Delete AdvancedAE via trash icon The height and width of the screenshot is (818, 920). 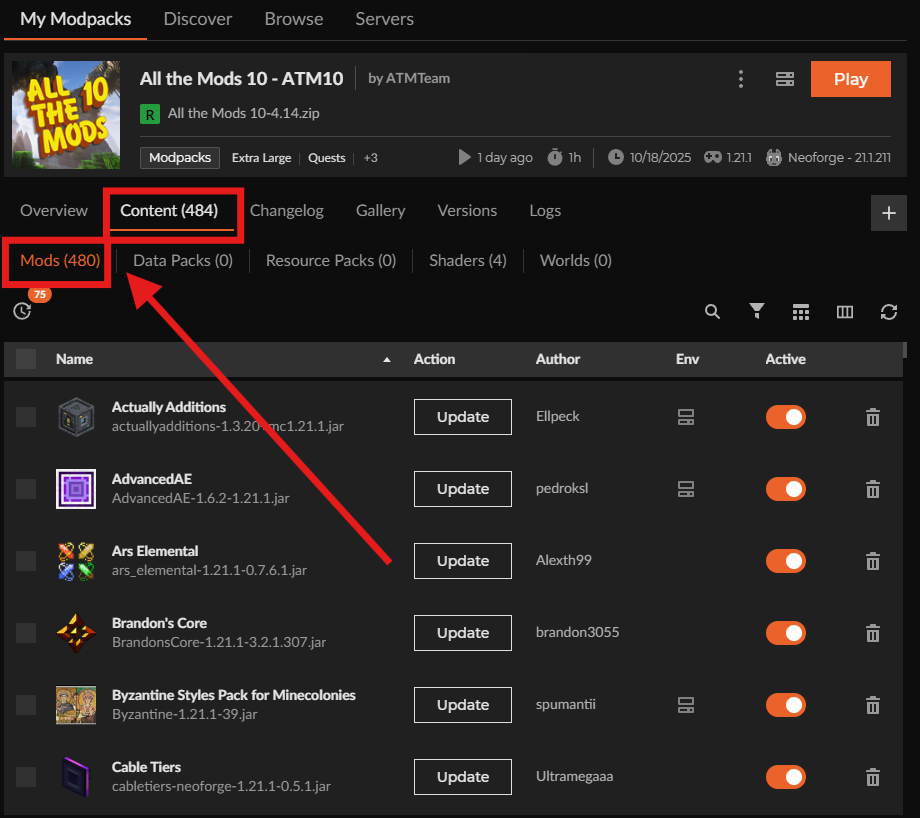coord(873,489)
